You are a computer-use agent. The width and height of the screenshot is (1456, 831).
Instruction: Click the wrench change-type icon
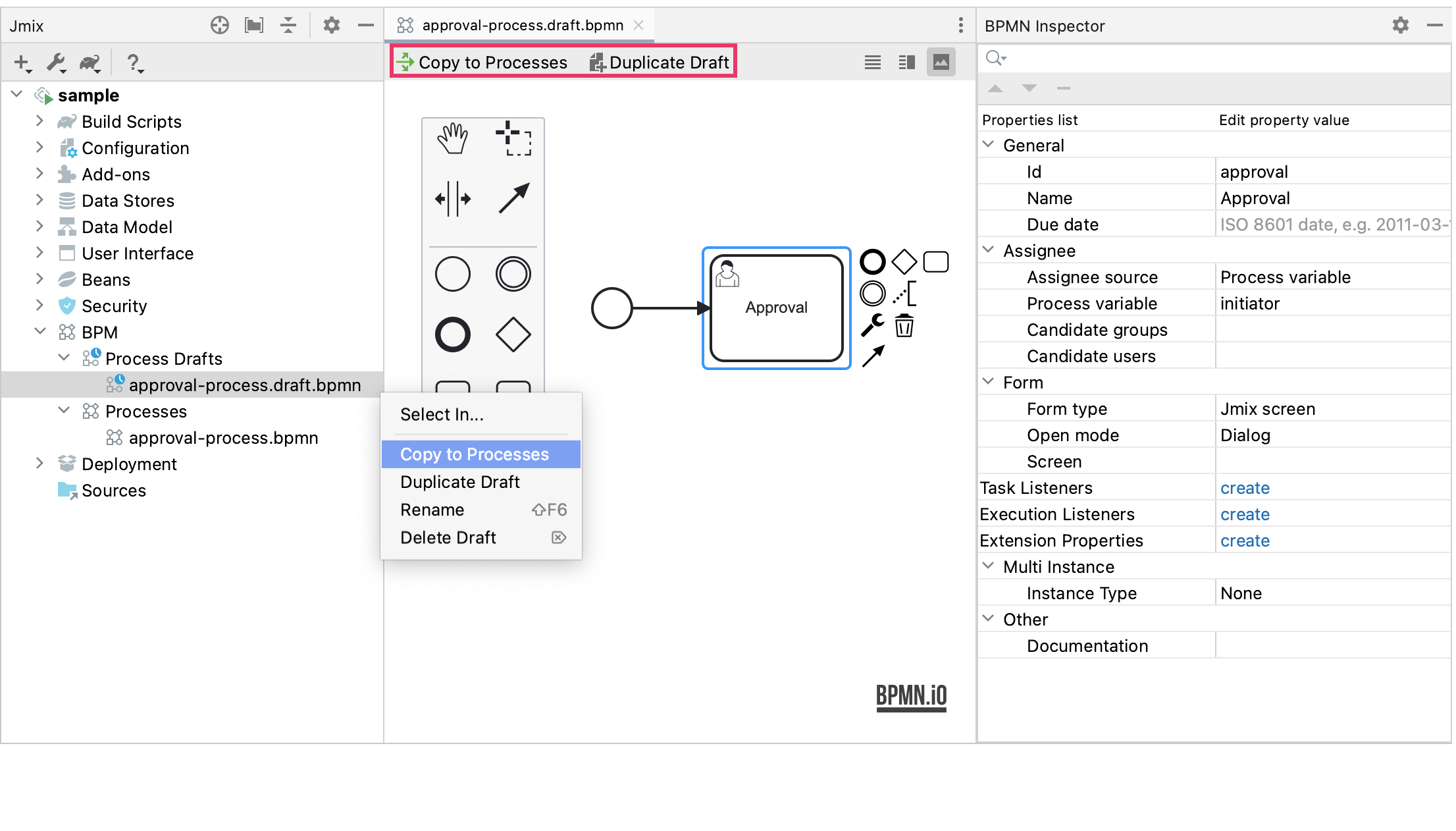tap(873, 325)
